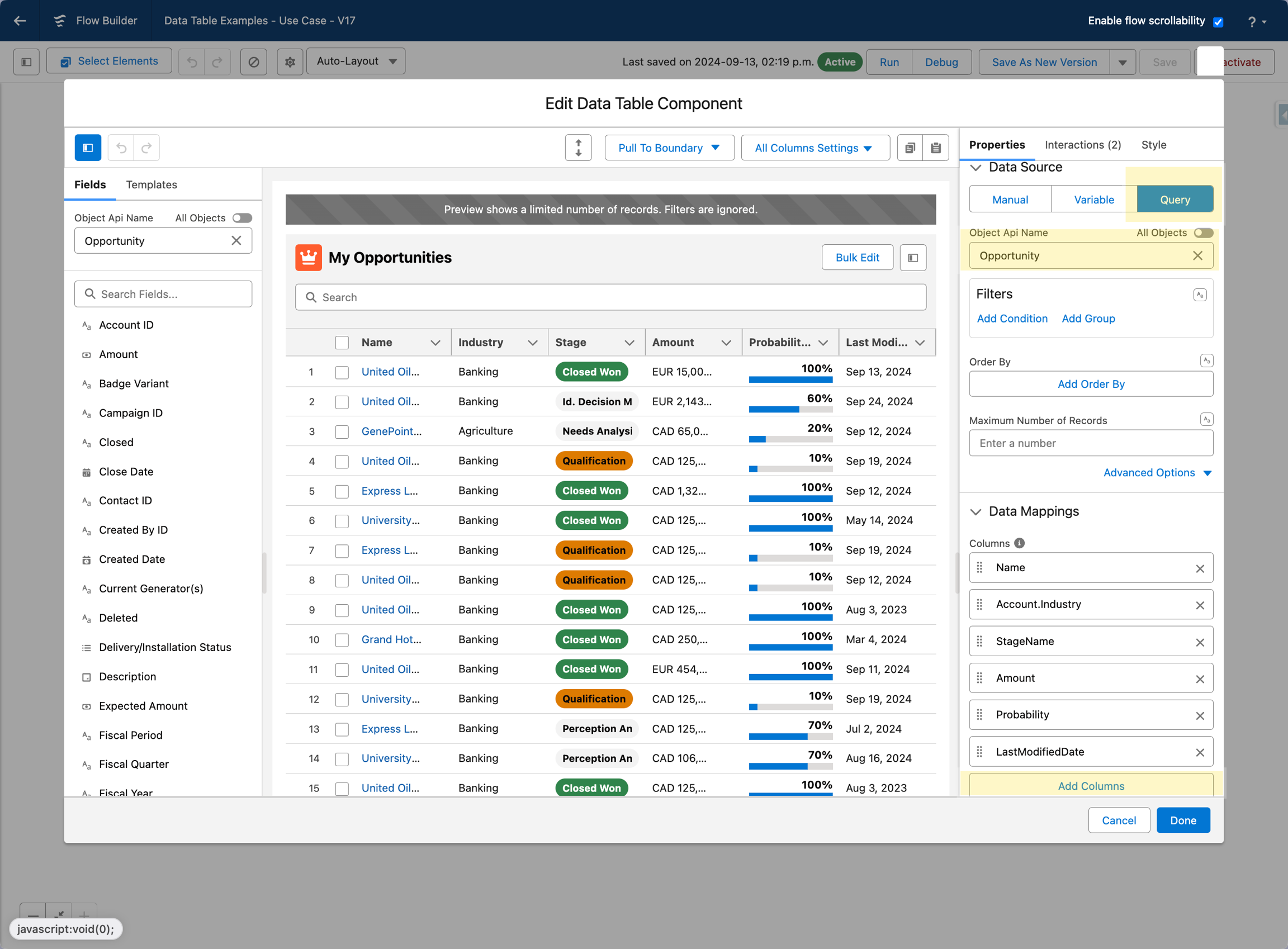Toggle All Objects switch in Fields panel
This screenshot has width=1288, height=949.
point(242,218)
